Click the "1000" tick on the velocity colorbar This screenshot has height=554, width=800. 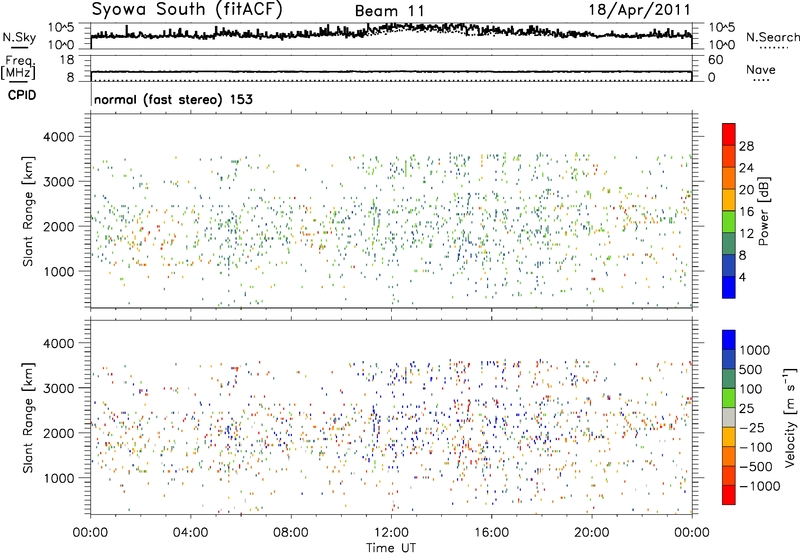pyautogui.click(x=755, y=350)
